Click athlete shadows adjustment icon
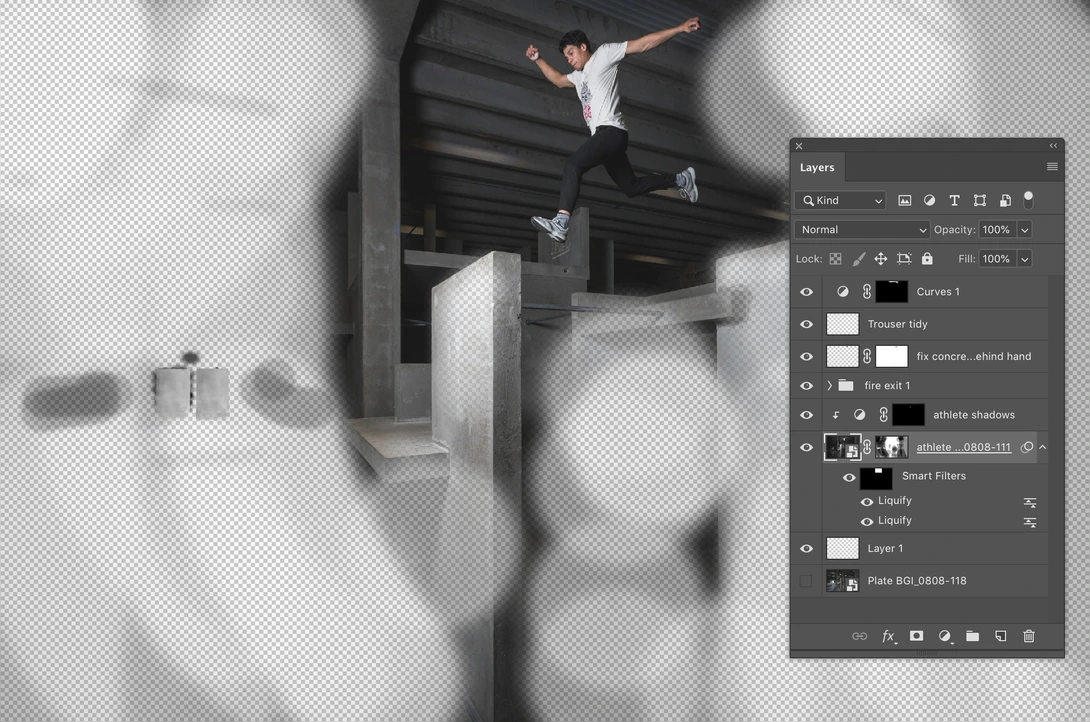The width and height of the screenshot is (1090, 722). 860,415
